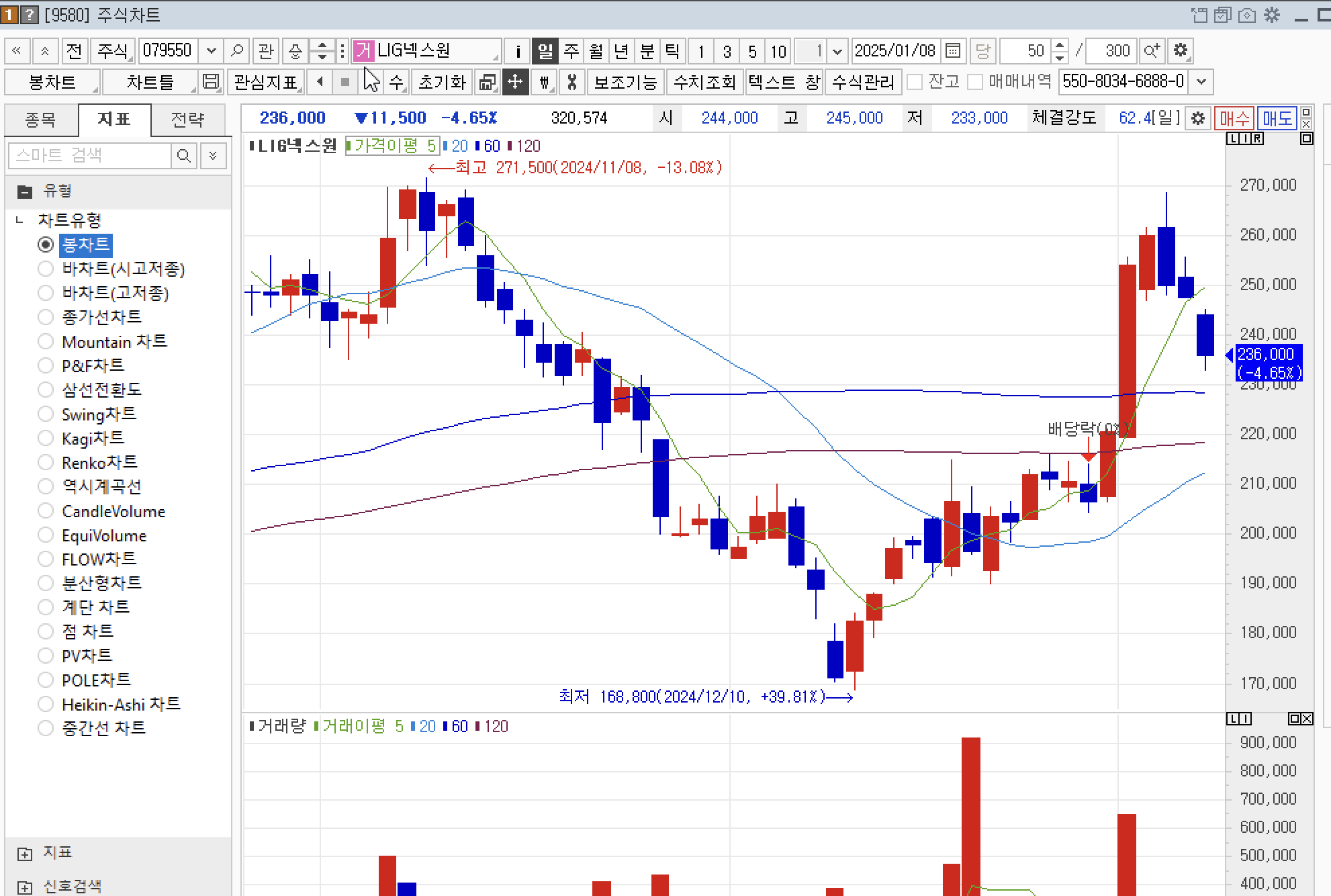Switch to the 종목 tab
1331x896 pixels.
40,120
